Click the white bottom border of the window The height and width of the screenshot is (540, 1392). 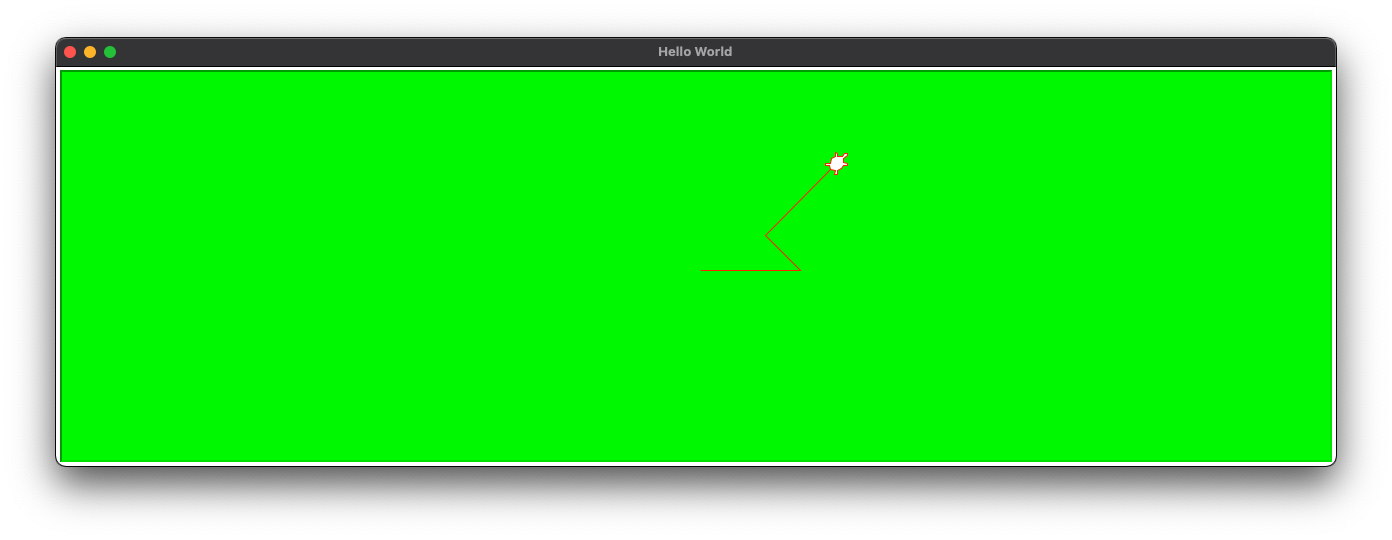pos(696,463)
